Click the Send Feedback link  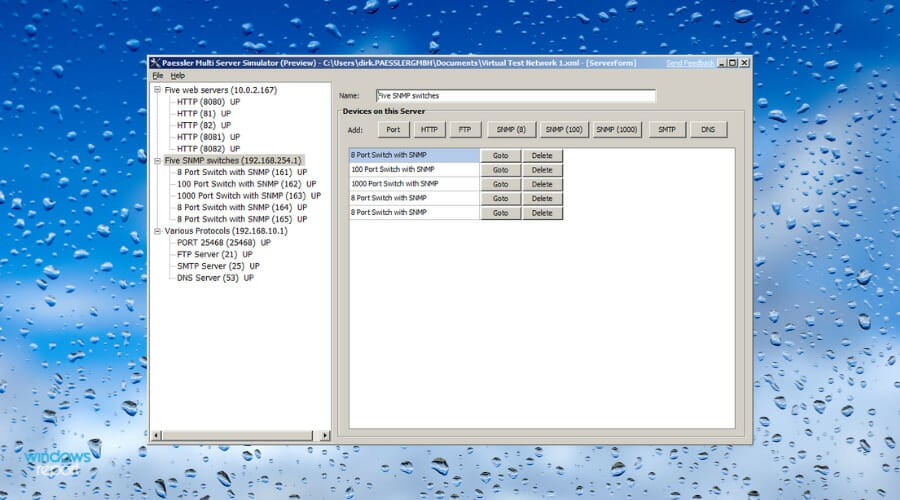click(x=690, y=63)
